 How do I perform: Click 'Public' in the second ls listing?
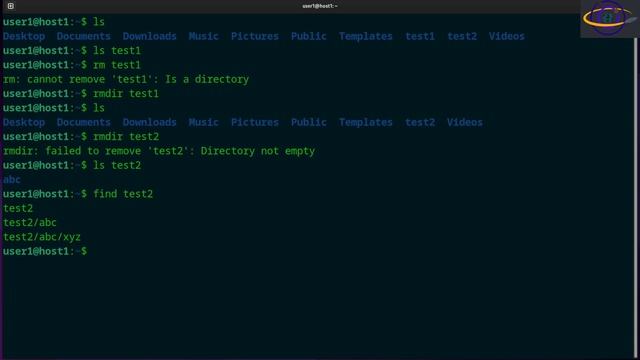pos(309,122)
